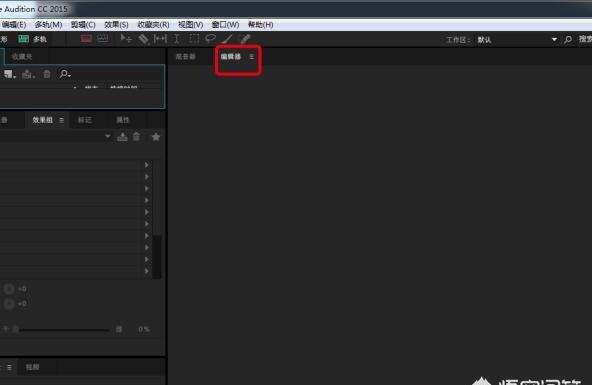
Task: Switch to the 编辑器 tab
Action: [231, 57]
